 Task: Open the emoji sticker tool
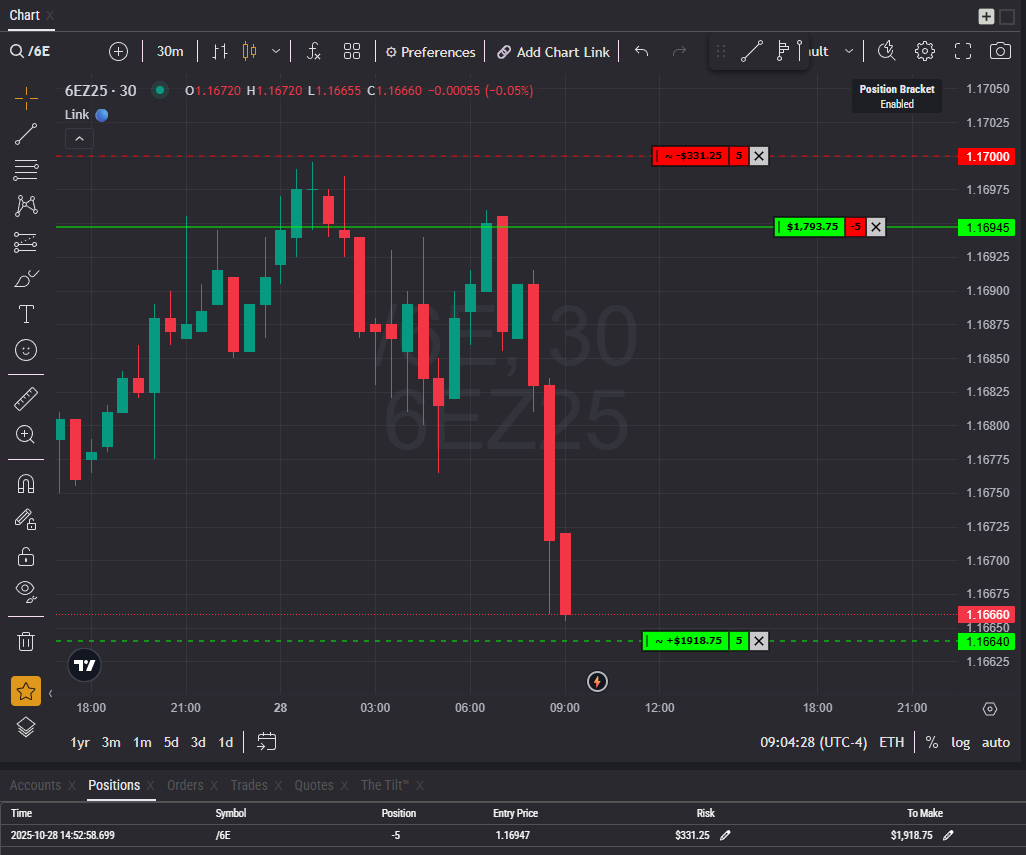[x=26, y=350]
